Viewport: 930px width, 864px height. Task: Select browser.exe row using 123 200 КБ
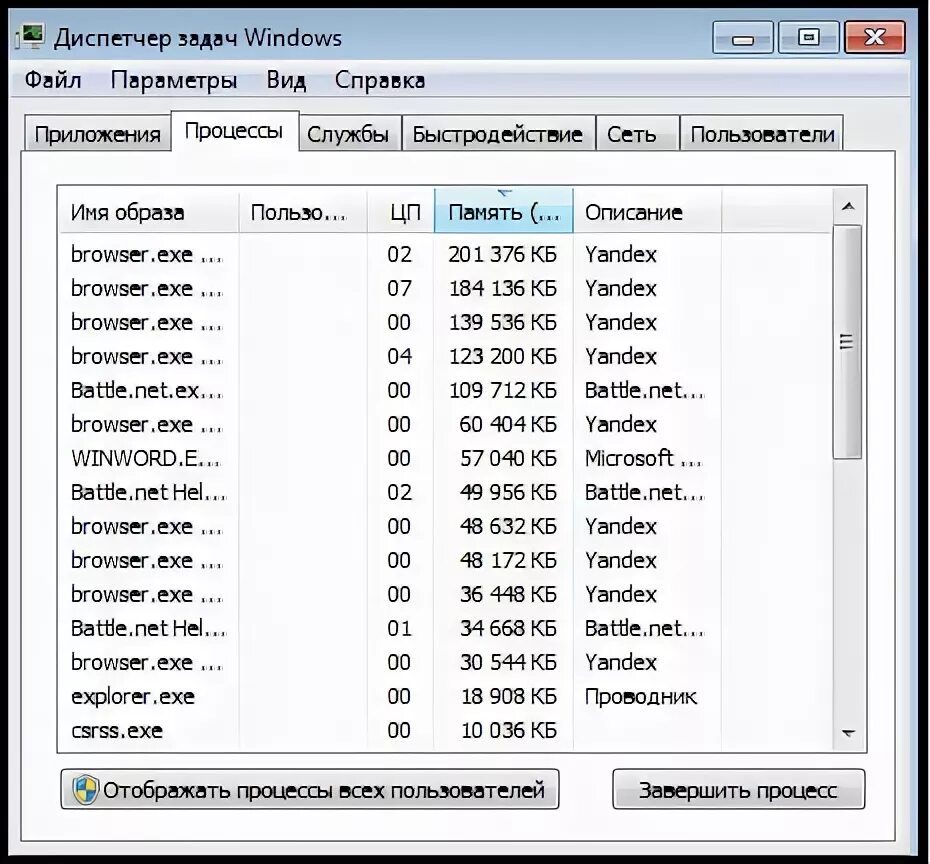[x=445, y=356]
